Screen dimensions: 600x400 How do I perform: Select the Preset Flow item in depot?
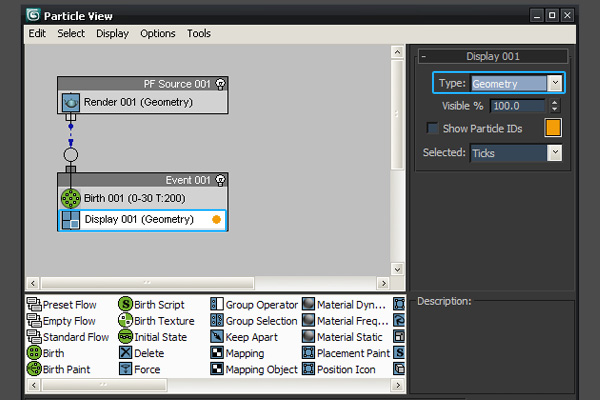[x=34, y=303]
